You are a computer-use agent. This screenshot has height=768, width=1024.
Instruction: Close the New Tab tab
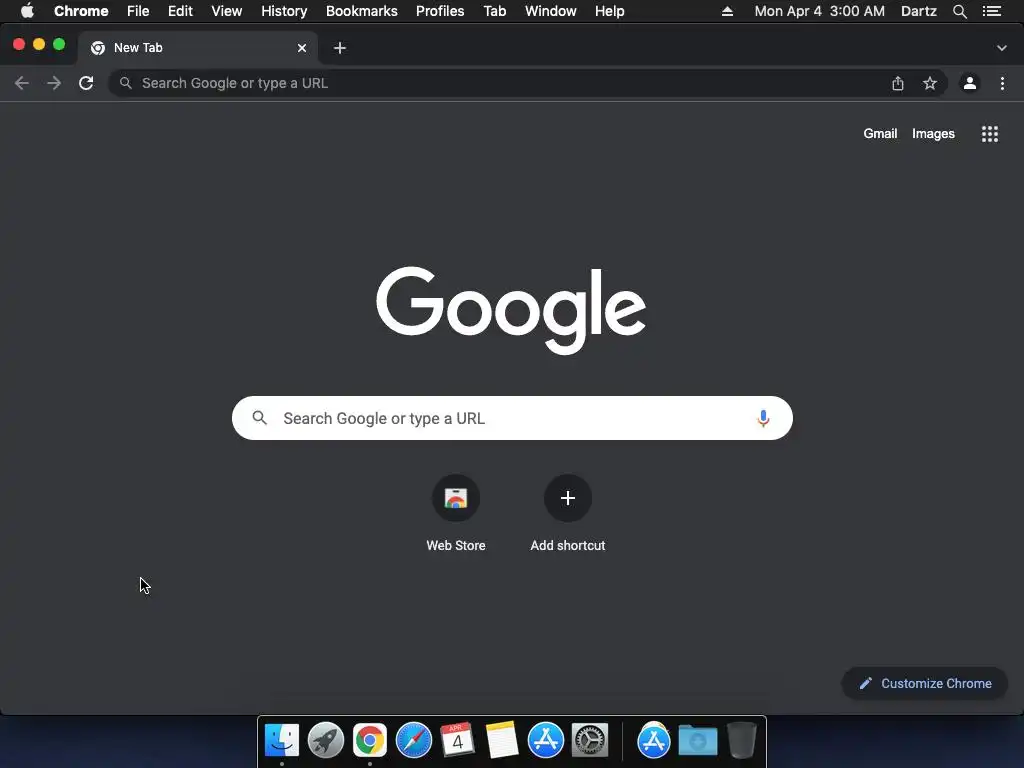click(x=302, y=48)
